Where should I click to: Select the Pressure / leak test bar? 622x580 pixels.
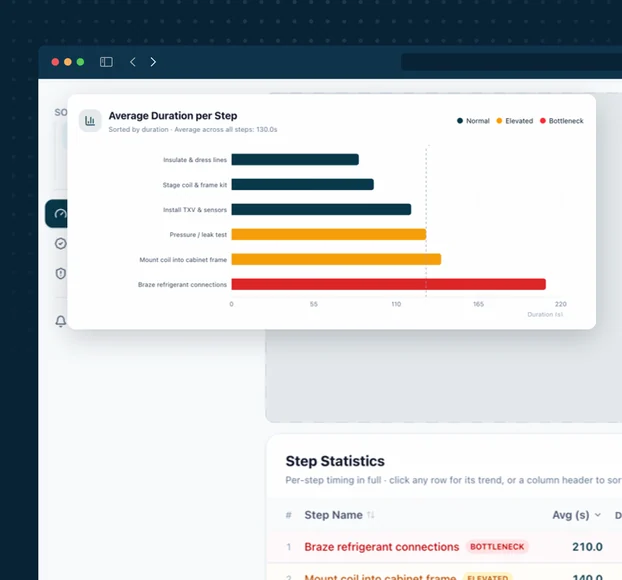click(x=329, y=234)
